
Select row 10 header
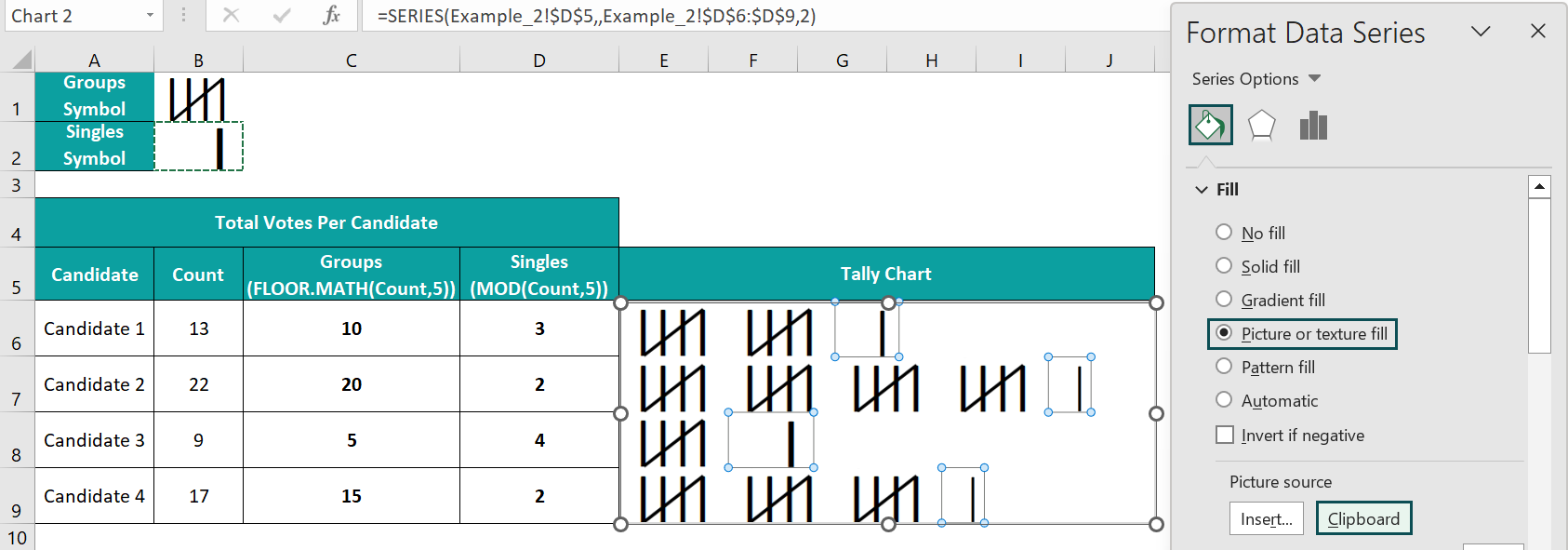pos(17,537)
